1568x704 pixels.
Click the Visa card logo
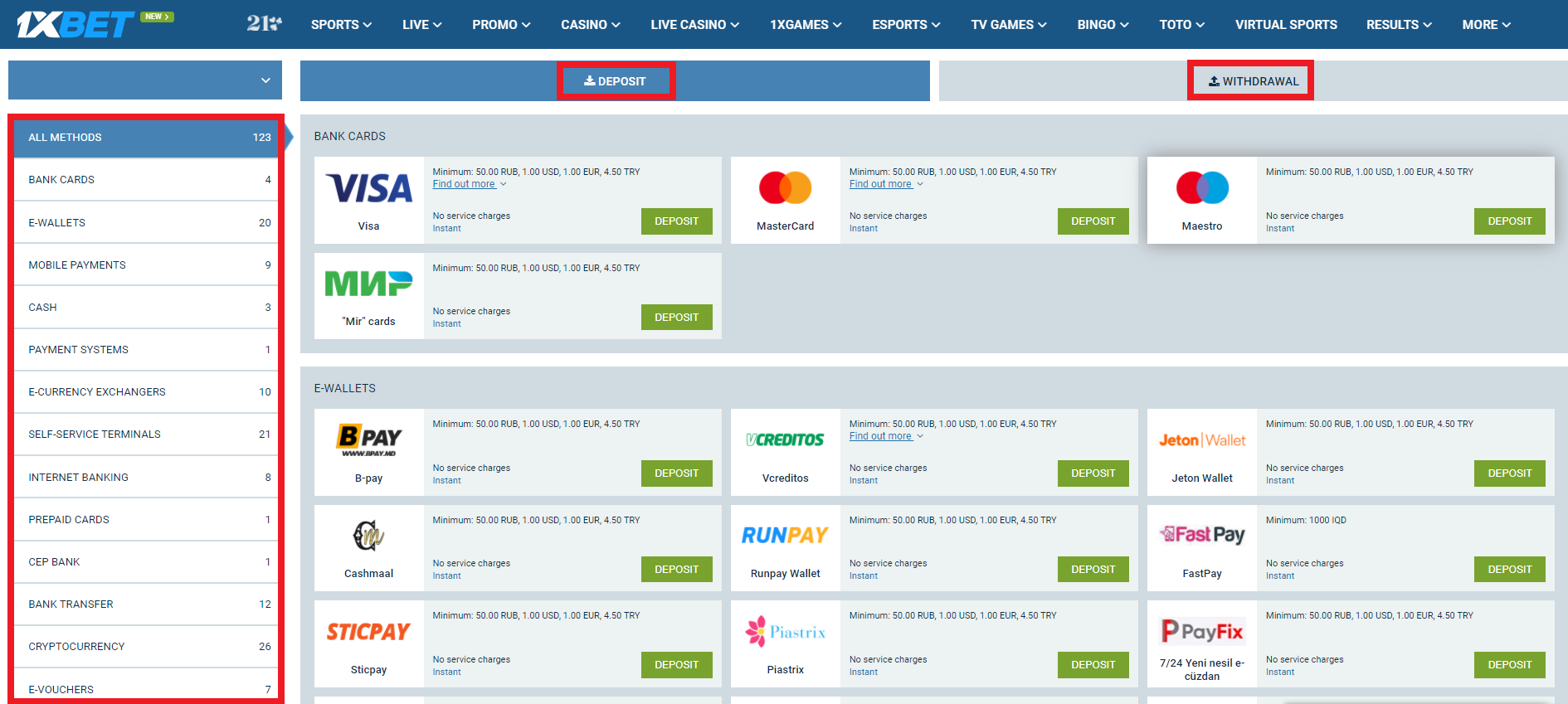click(x=368, y=188)
